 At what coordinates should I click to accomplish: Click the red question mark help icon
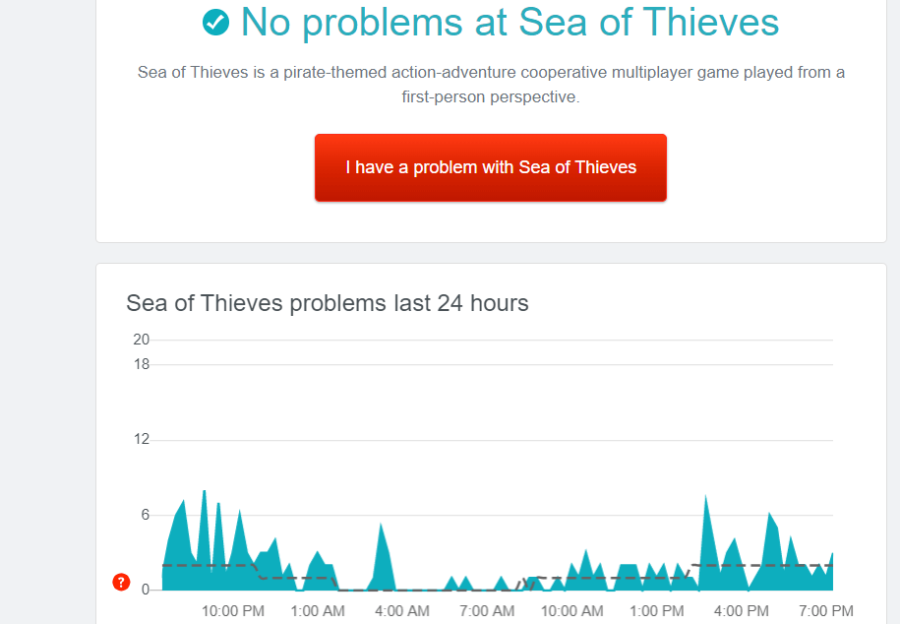click(121, 582)
